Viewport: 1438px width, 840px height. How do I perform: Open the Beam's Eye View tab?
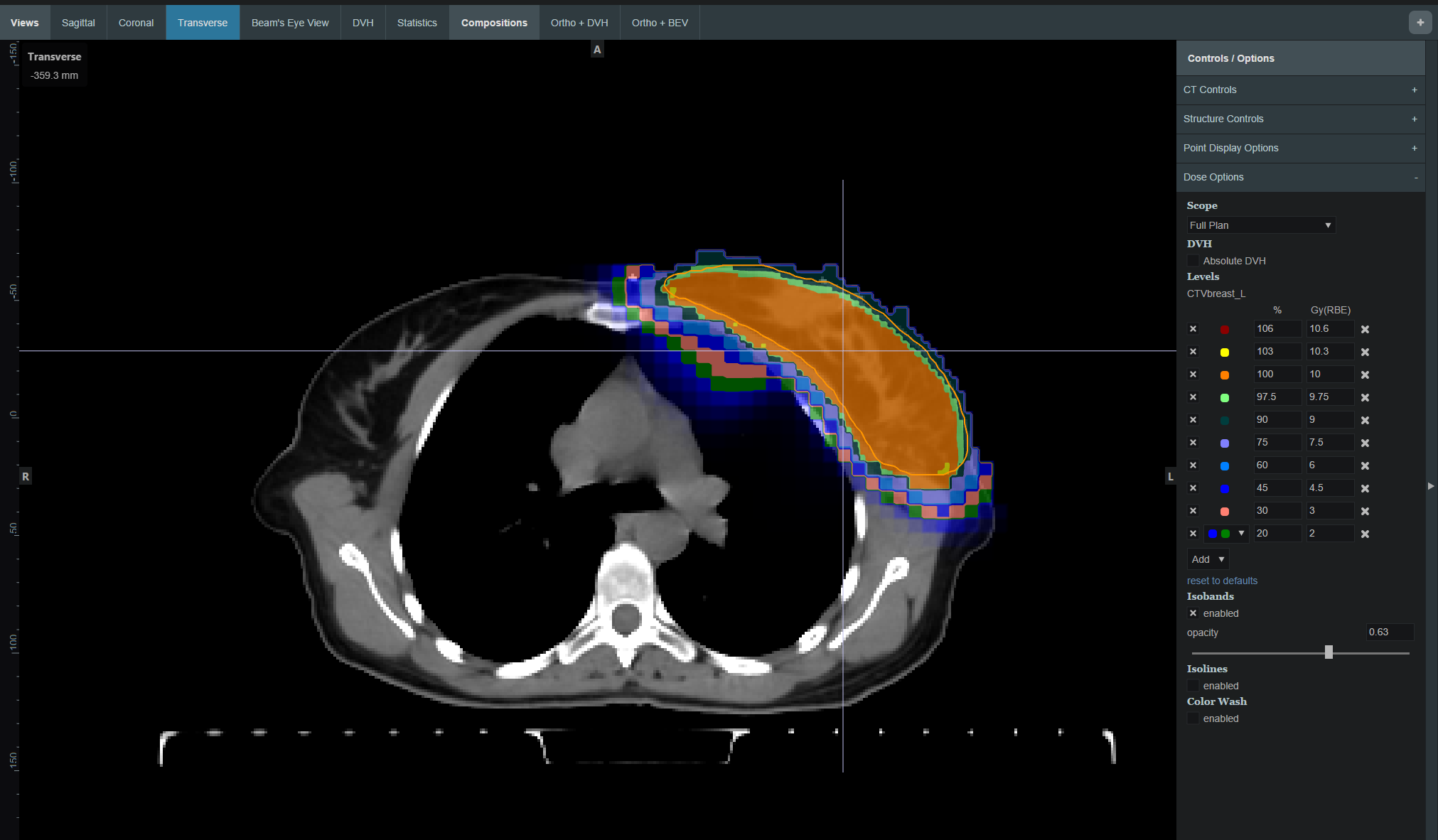click(290, 23)
